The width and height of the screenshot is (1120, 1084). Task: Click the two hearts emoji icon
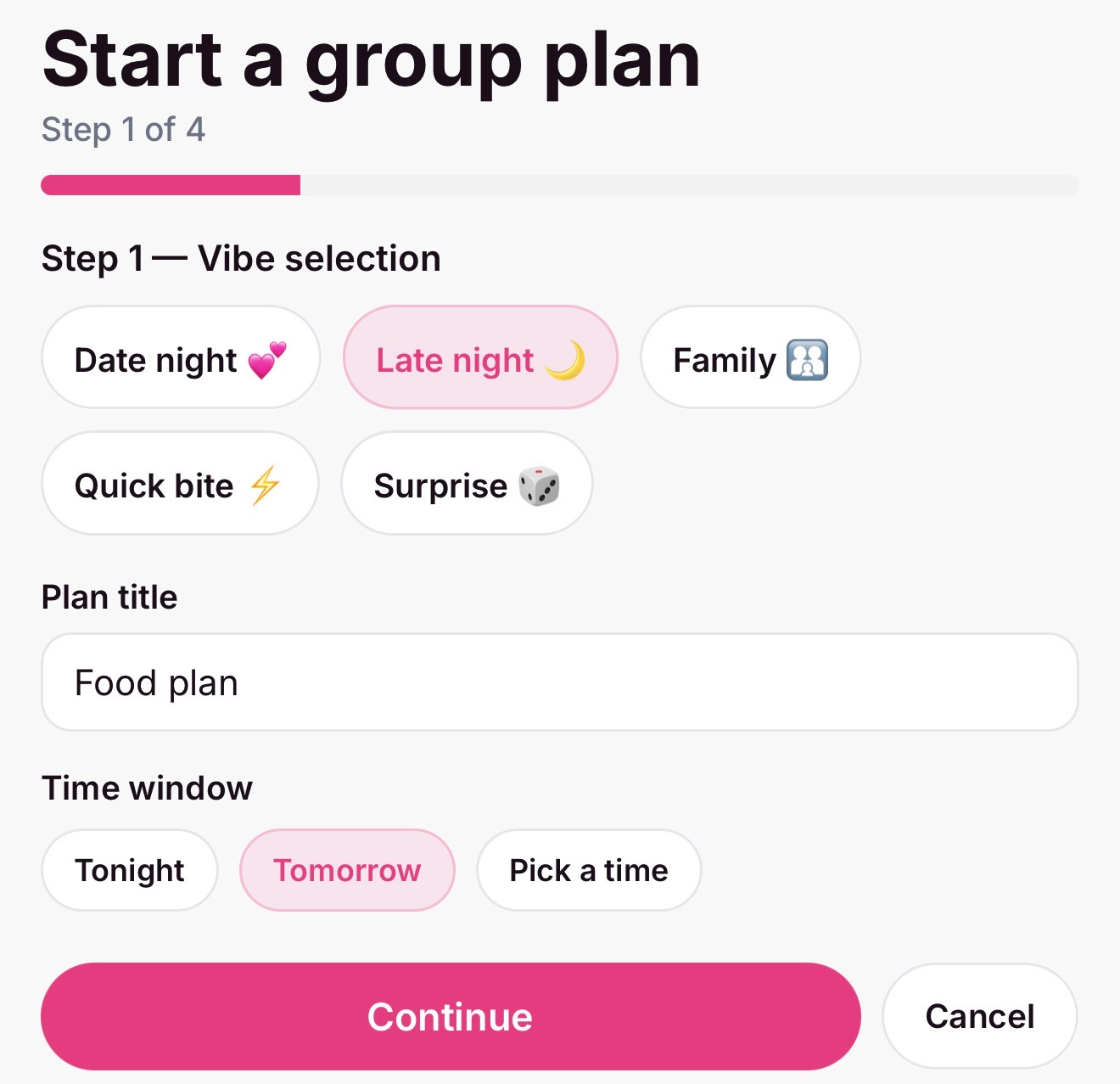coord(267,361)
